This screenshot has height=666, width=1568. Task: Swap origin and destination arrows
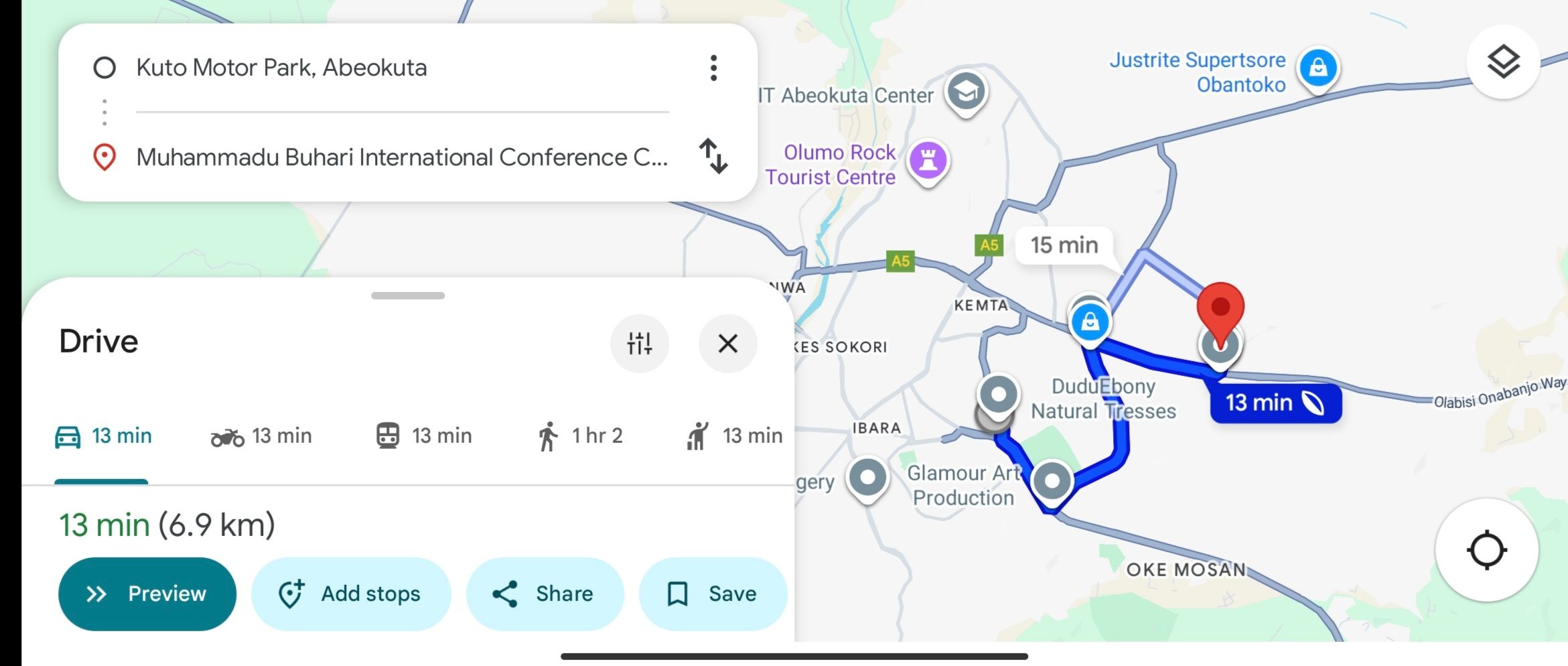[713, 156]
